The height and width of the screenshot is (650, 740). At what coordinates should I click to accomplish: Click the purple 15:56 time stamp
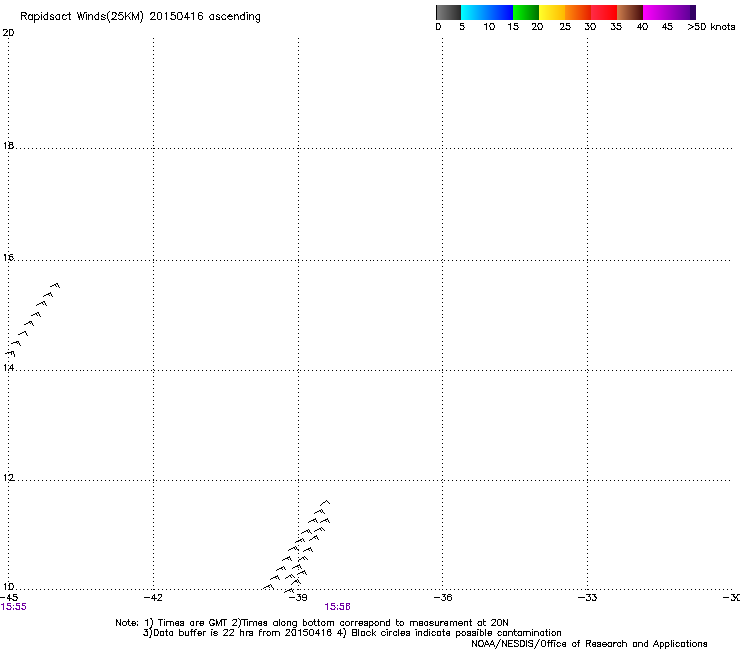coord(337,607)
